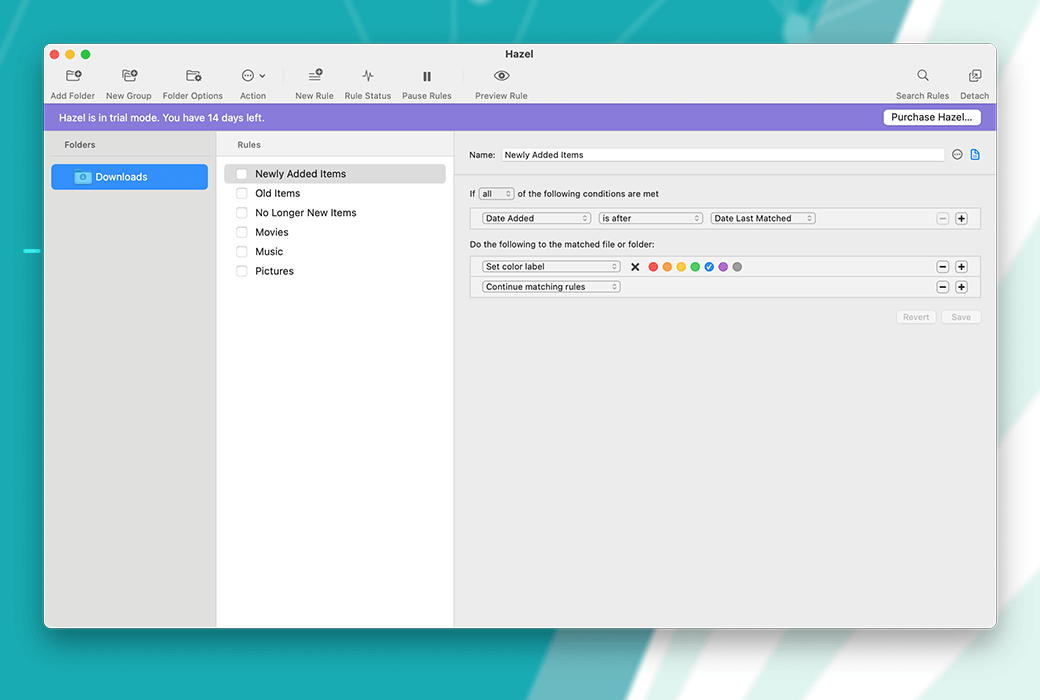Open the Date Added condition dropdown
The height and width of the screenshot is (700, 1040).
coord(537,218)
